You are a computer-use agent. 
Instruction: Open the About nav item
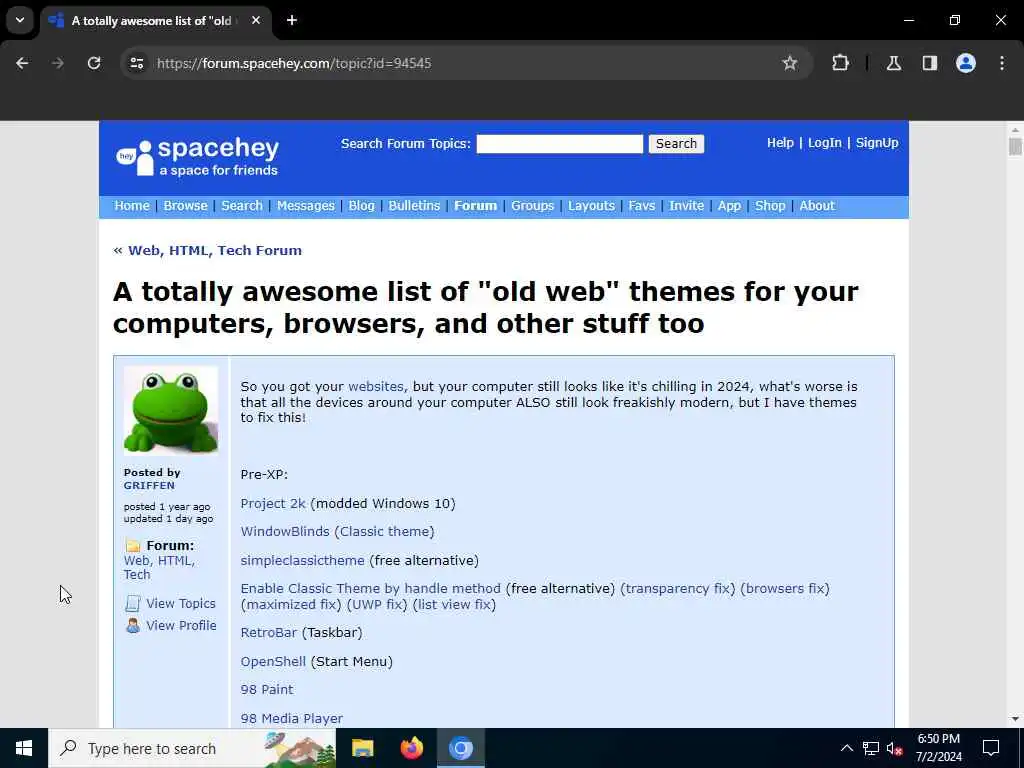(x=817, y=206)
